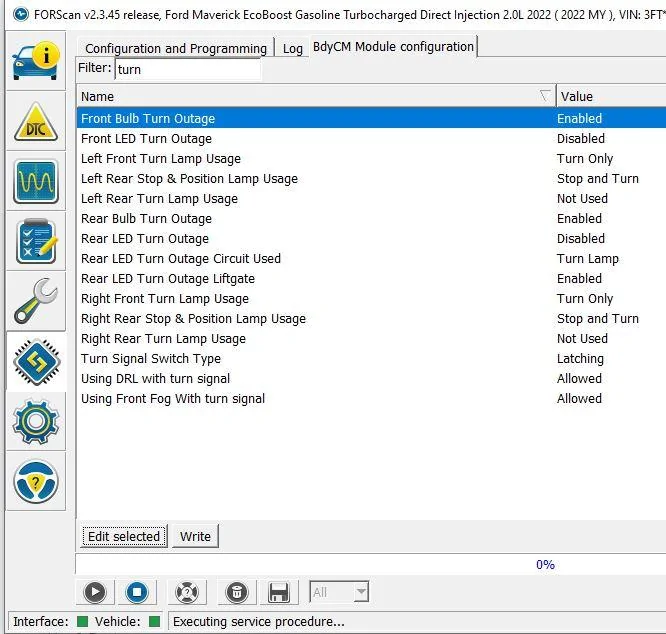Select Right Rear Stop & Position Lamp Usage
Viewport: 666px width, 634px height.
tap(371, 318)
